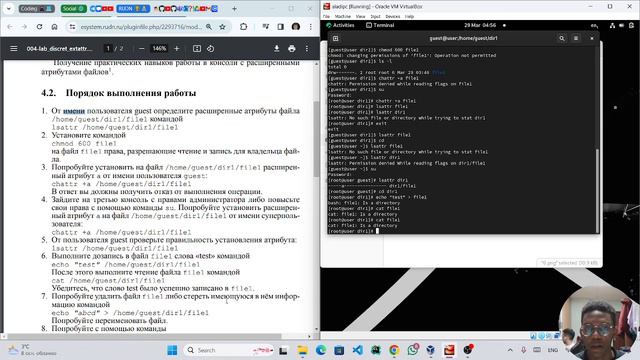Image resolution: width=640 pixels, height=360 pixels.
Task: Open WhatsApp from taskbar
Action: tap(413, 350)
